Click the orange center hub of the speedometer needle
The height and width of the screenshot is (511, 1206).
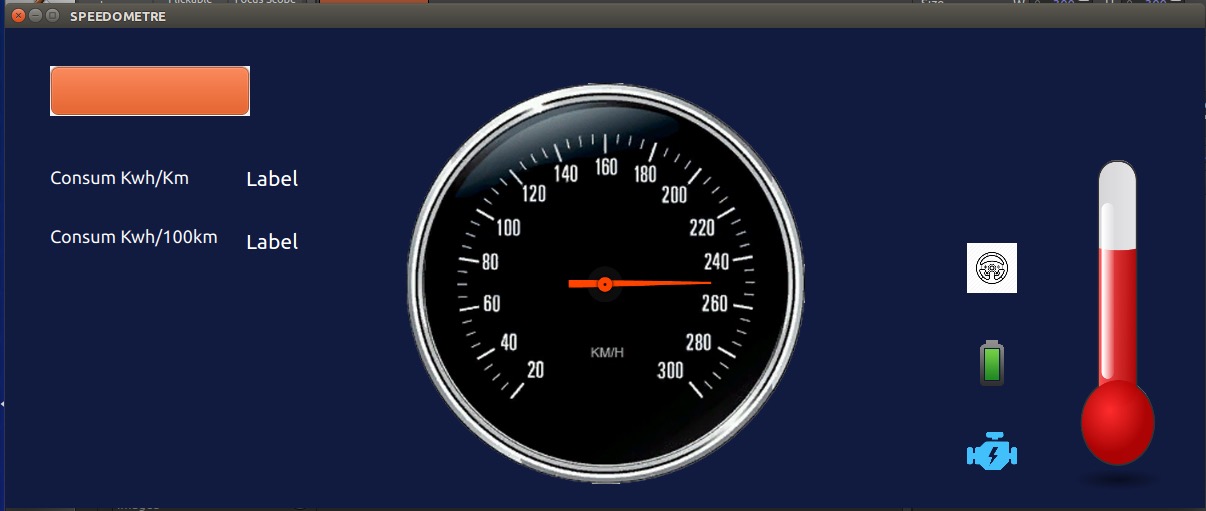604,284
